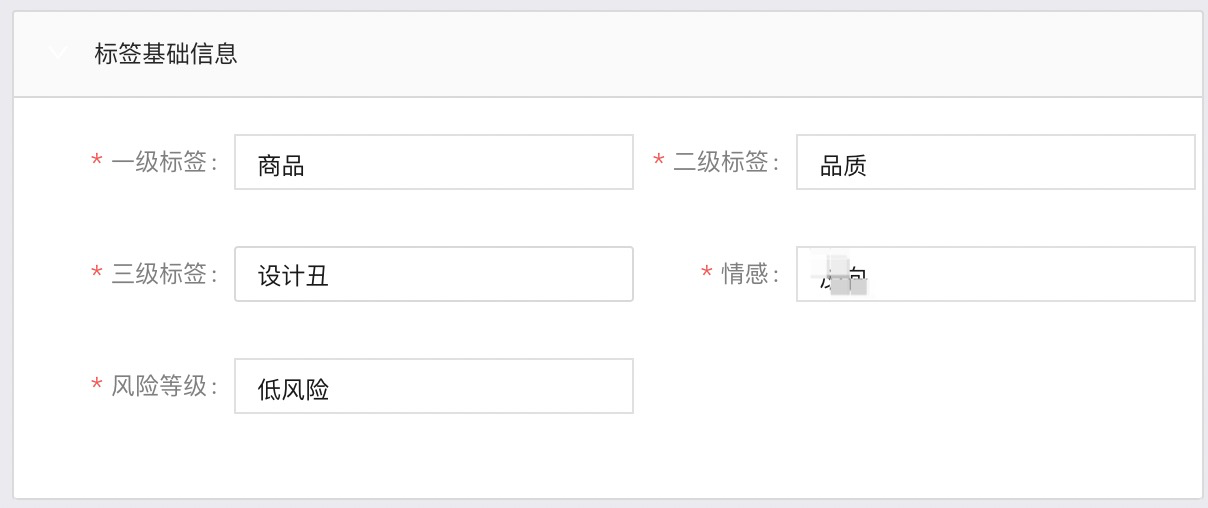Click the required asterisk beside 一级标签
Image resolution: width=1208 pixels, height=508 pixels.
(97, 162)
